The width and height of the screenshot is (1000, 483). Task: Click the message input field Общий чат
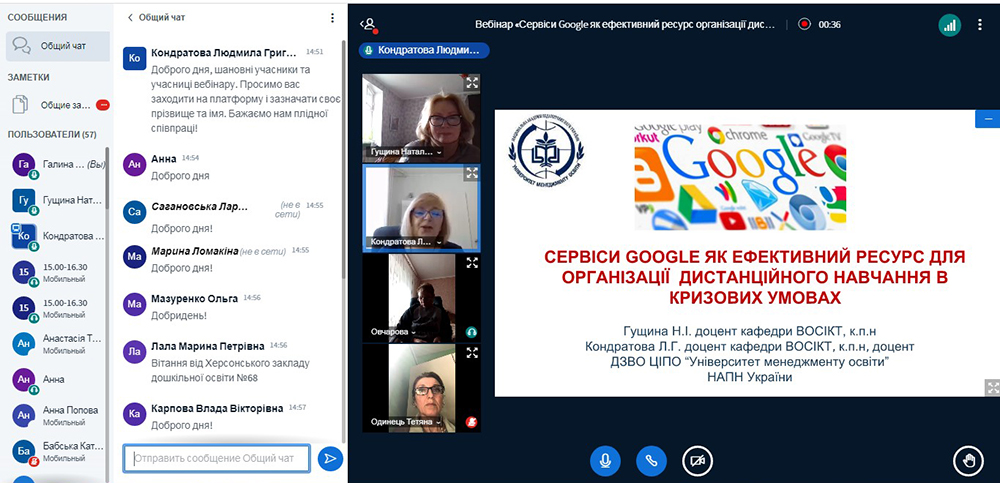click(x=217, y=458)
